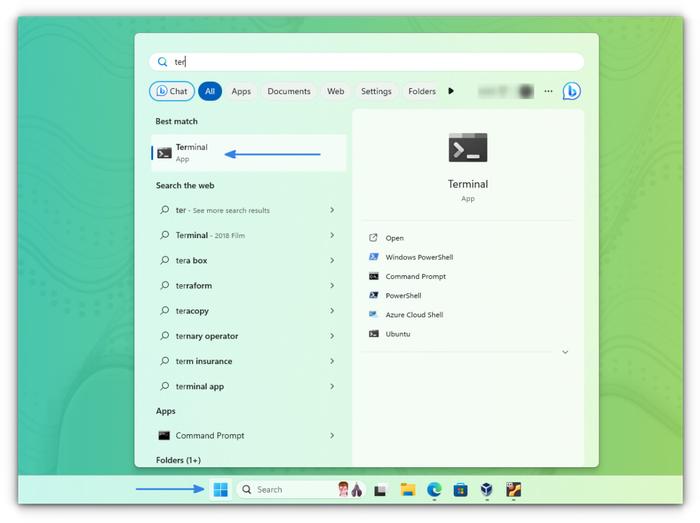The width and height of the screenshot is (700, 523).
Task: Expand the Command Prompt app result arrow
Action: [x=332, y=435]
